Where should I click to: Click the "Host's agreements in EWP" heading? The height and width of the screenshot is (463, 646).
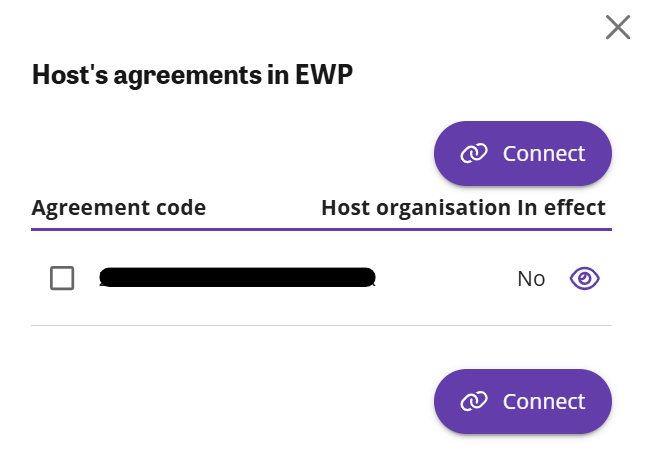click(191, 75)
